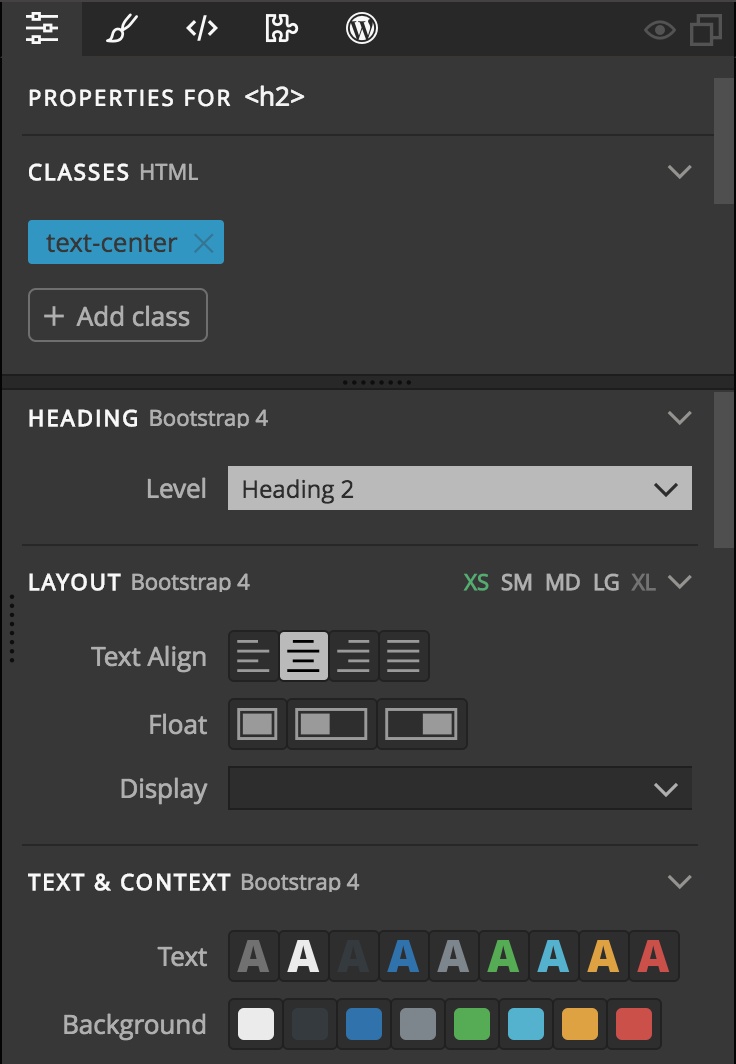Collapse the Classes section chevron
This screenshot has width=736, height=1064.
(679, 172)
